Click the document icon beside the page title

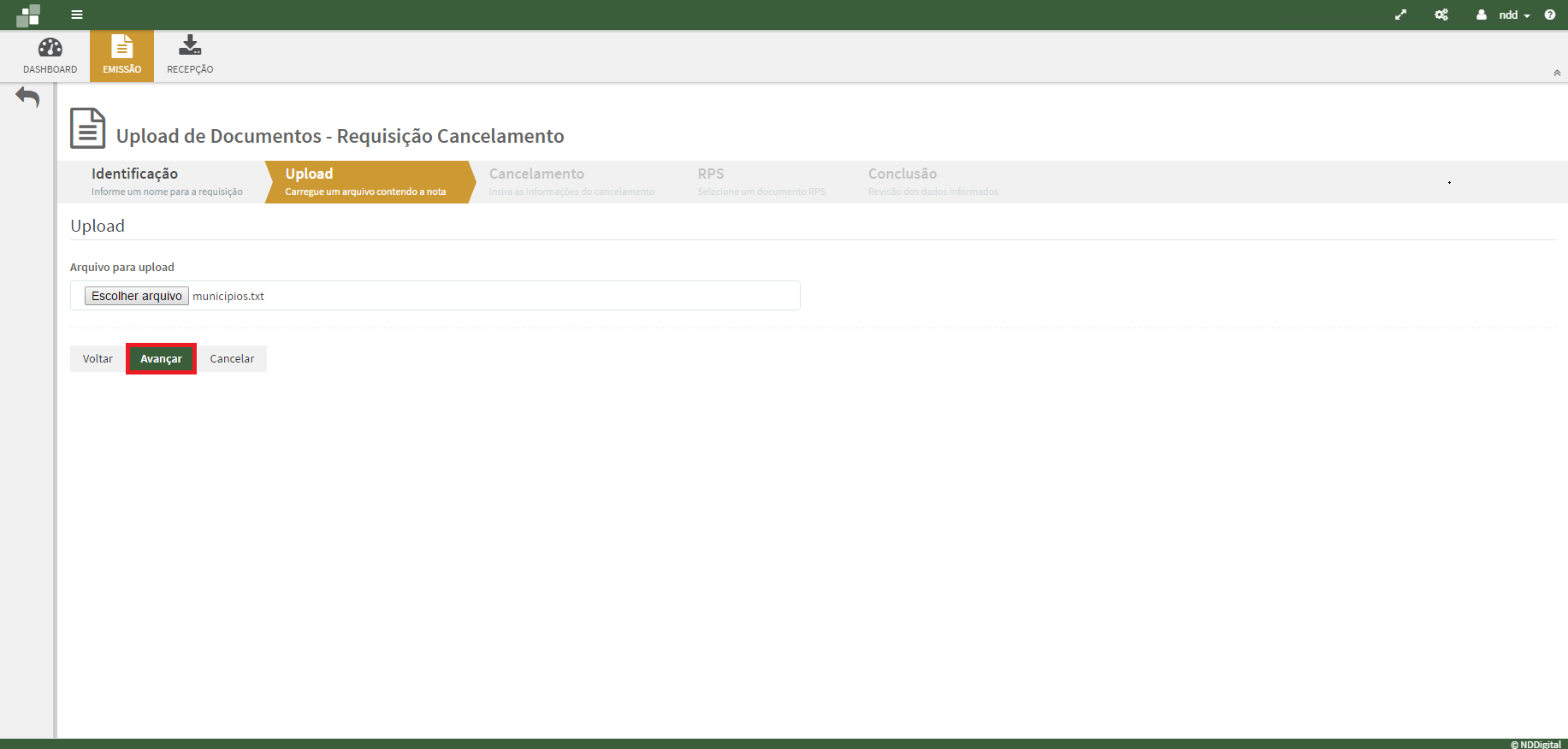tap(87, 128)
